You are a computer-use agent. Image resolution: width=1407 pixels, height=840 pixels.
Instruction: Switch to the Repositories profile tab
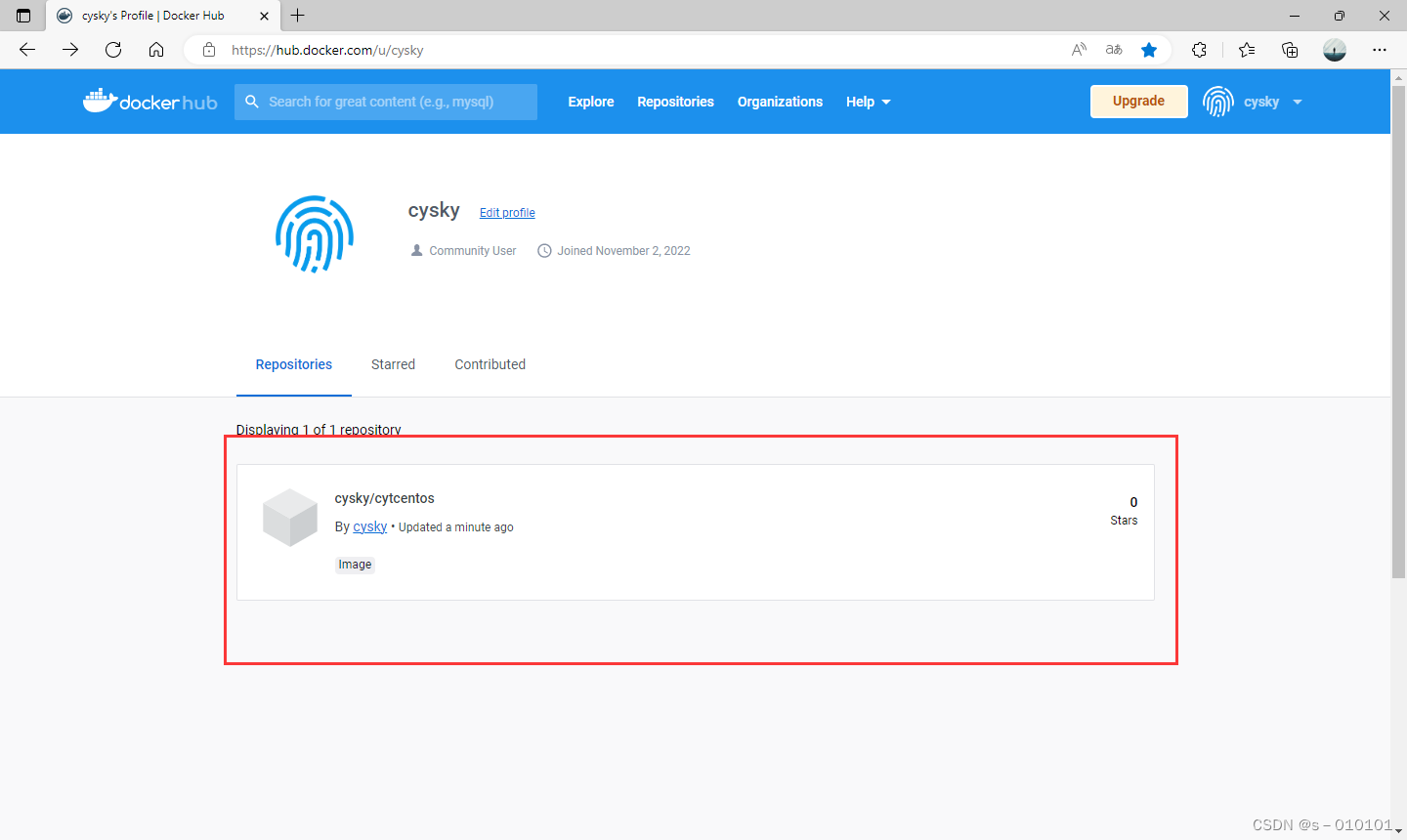click(294, 364)
